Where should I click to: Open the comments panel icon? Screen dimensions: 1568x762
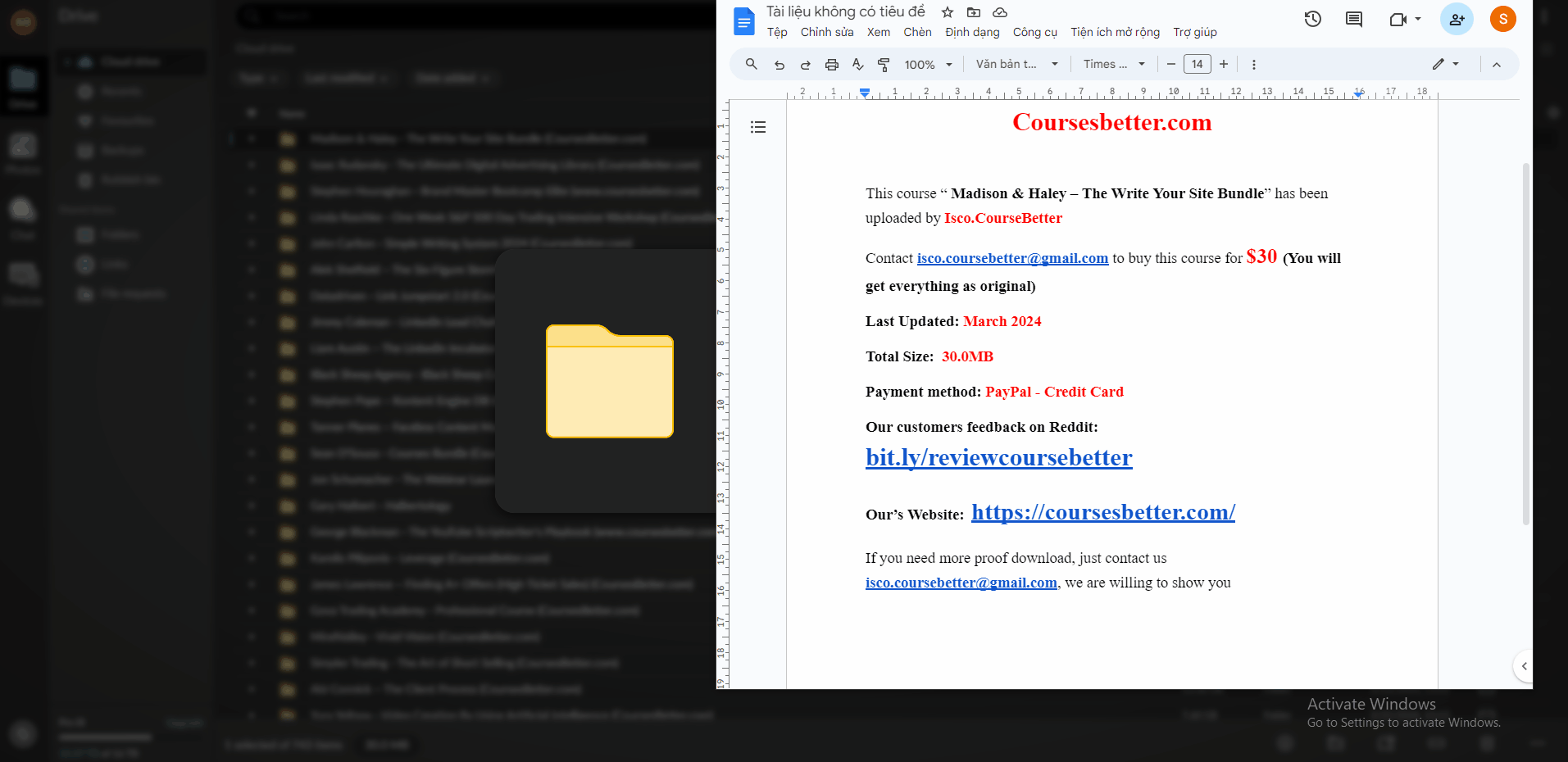click(1354, 19)
